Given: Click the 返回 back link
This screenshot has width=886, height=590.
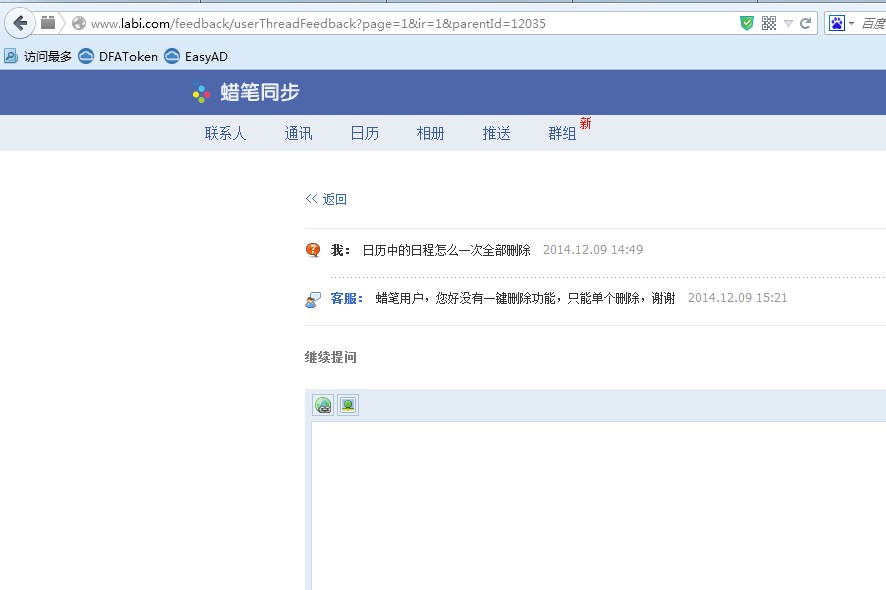Looking at the screenshot, I should [x=326, y=199].
